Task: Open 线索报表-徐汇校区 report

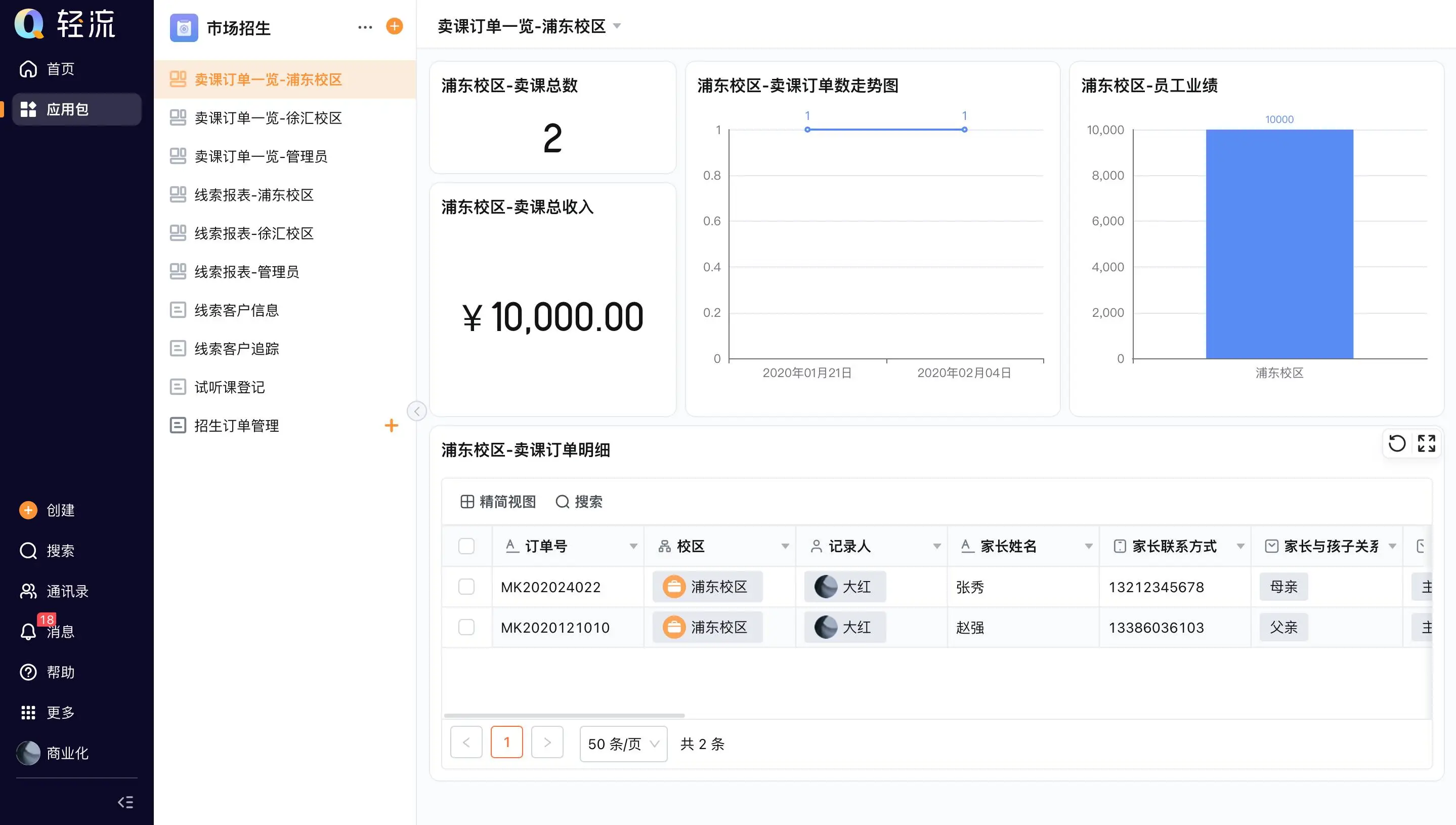Action: [x=285, y=233]
